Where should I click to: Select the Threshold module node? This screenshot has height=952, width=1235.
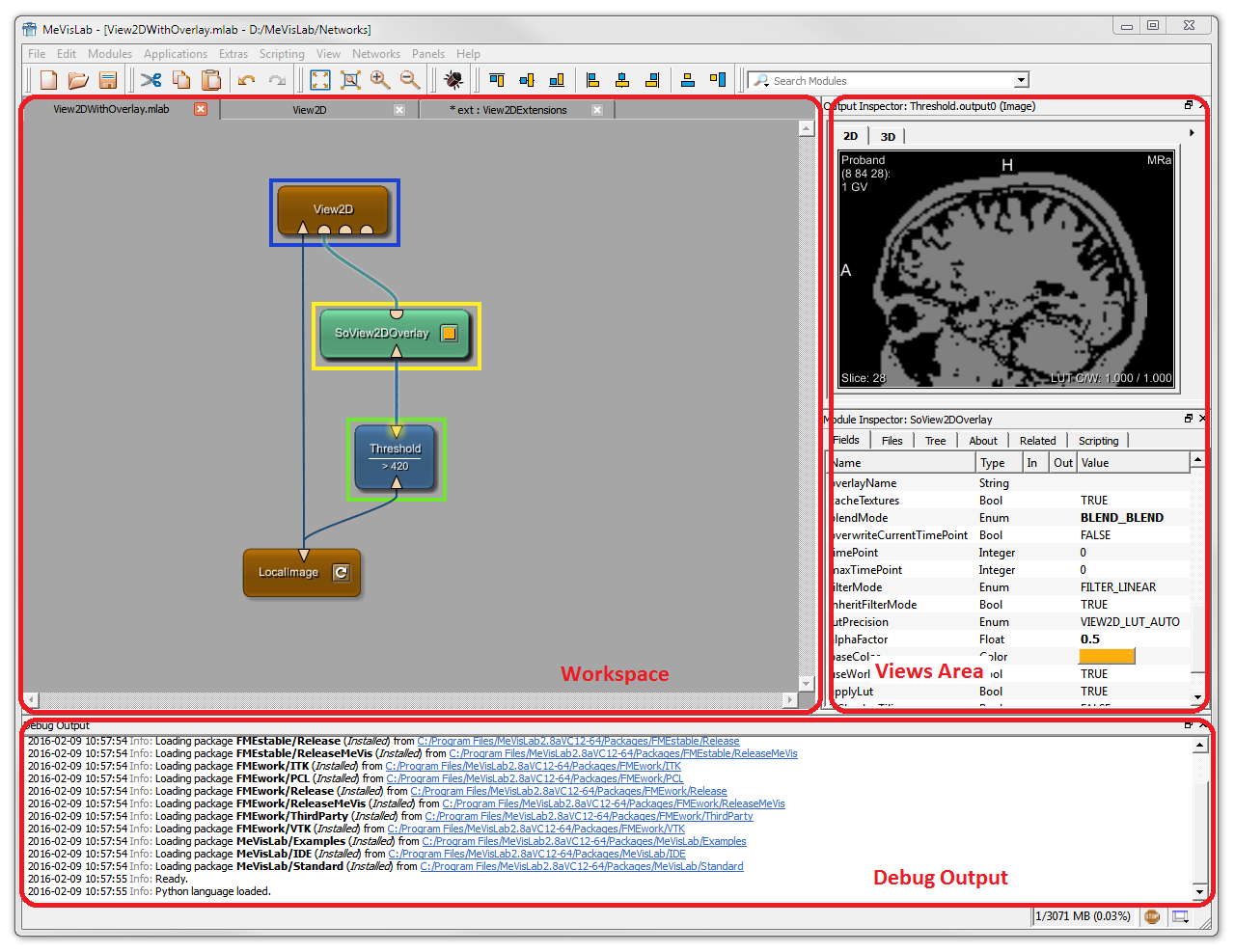click(x=396, y=457)
